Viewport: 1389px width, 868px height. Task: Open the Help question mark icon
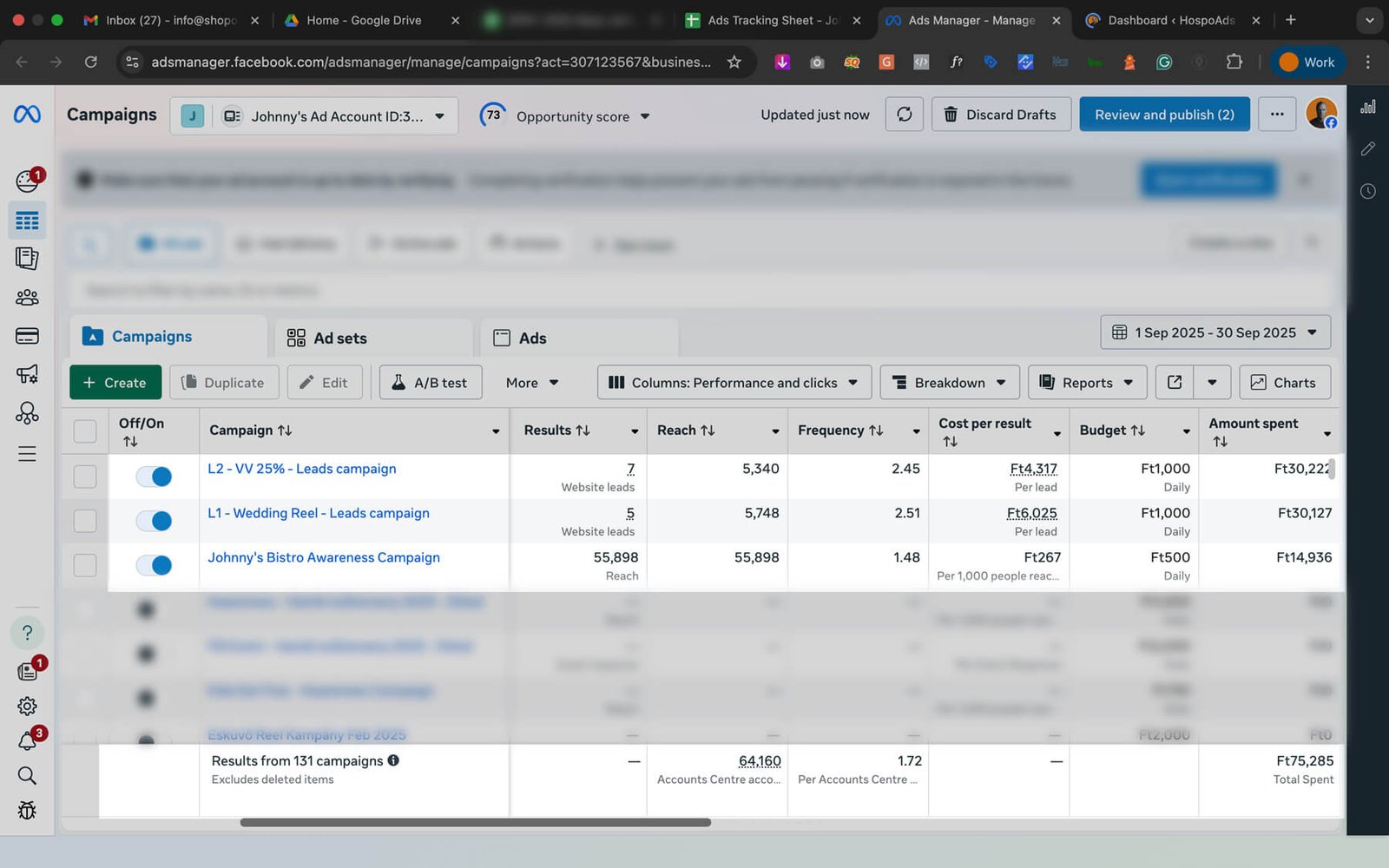[x=27, y=633]
